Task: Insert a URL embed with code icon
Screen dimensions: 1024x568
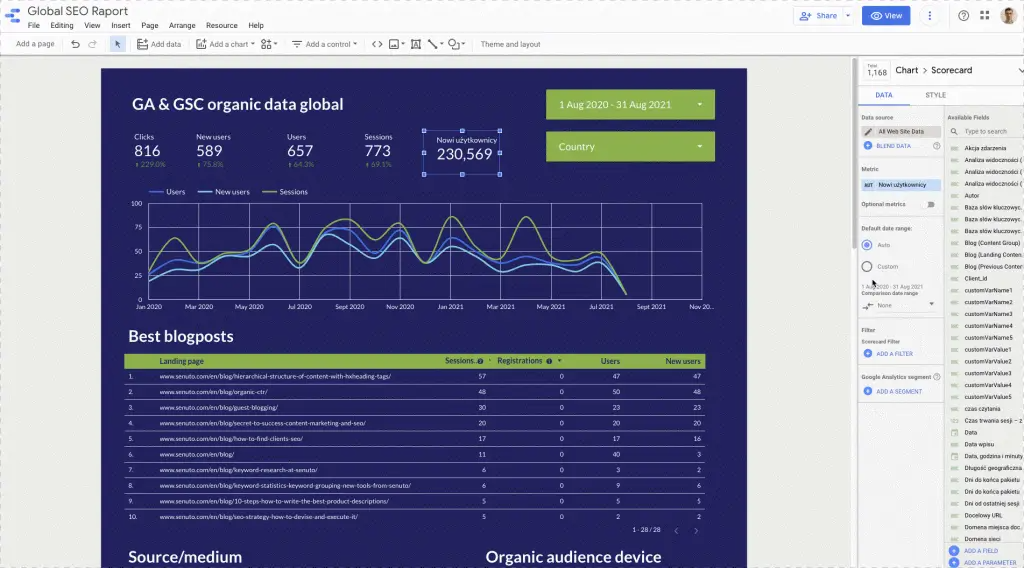Action: 377,44
